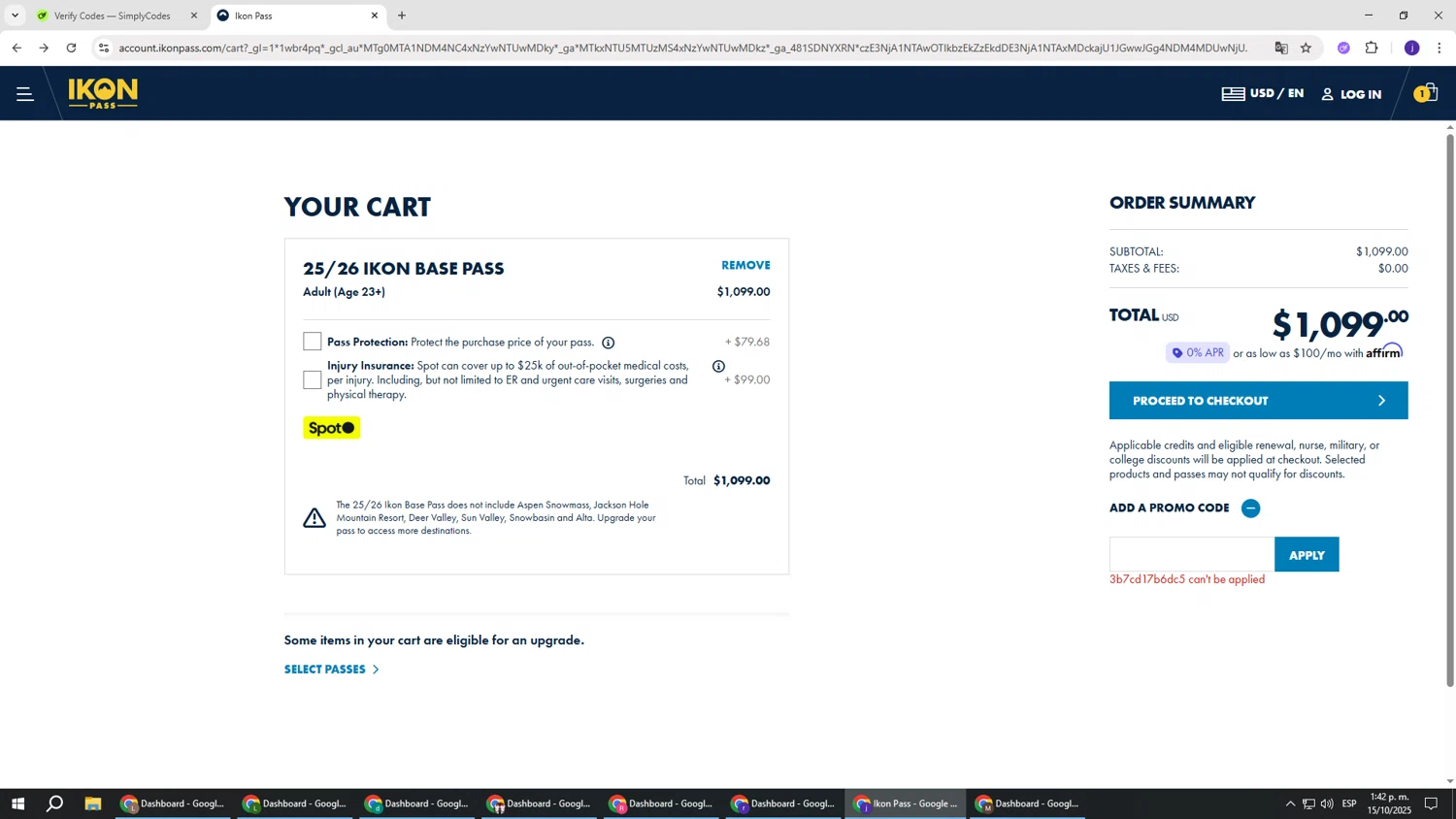Image resolution: width=1456 pixels, height=819 pixels.
Task: Open a new browser tab
Action: click(402, 16)
